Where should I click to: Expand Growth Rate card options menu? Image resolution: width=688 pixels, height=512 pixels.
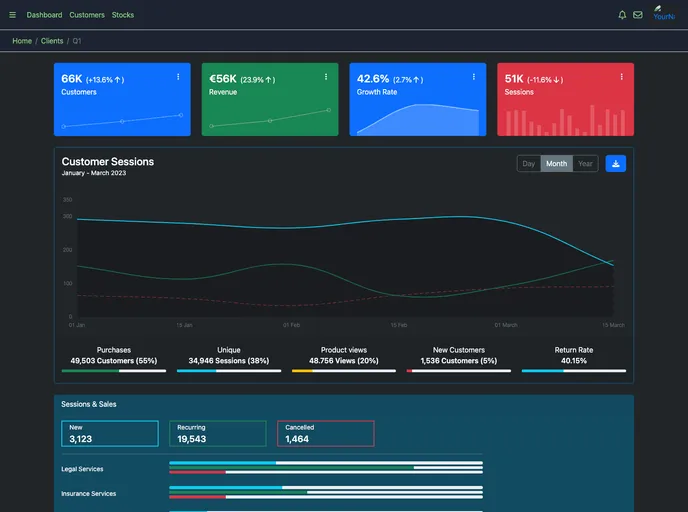coord(474,77)
